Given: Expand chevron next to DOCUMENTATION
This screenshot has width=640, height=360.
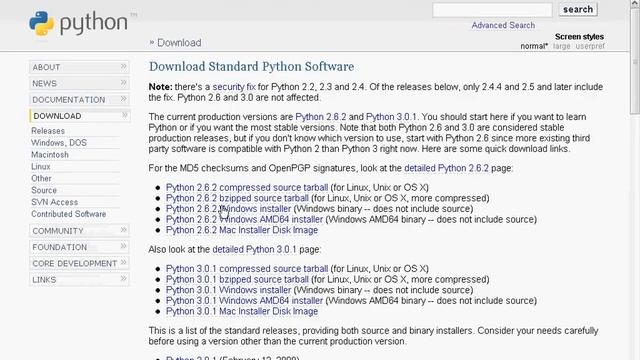Looking at the screenshot, I should click(x=124, y=99).
